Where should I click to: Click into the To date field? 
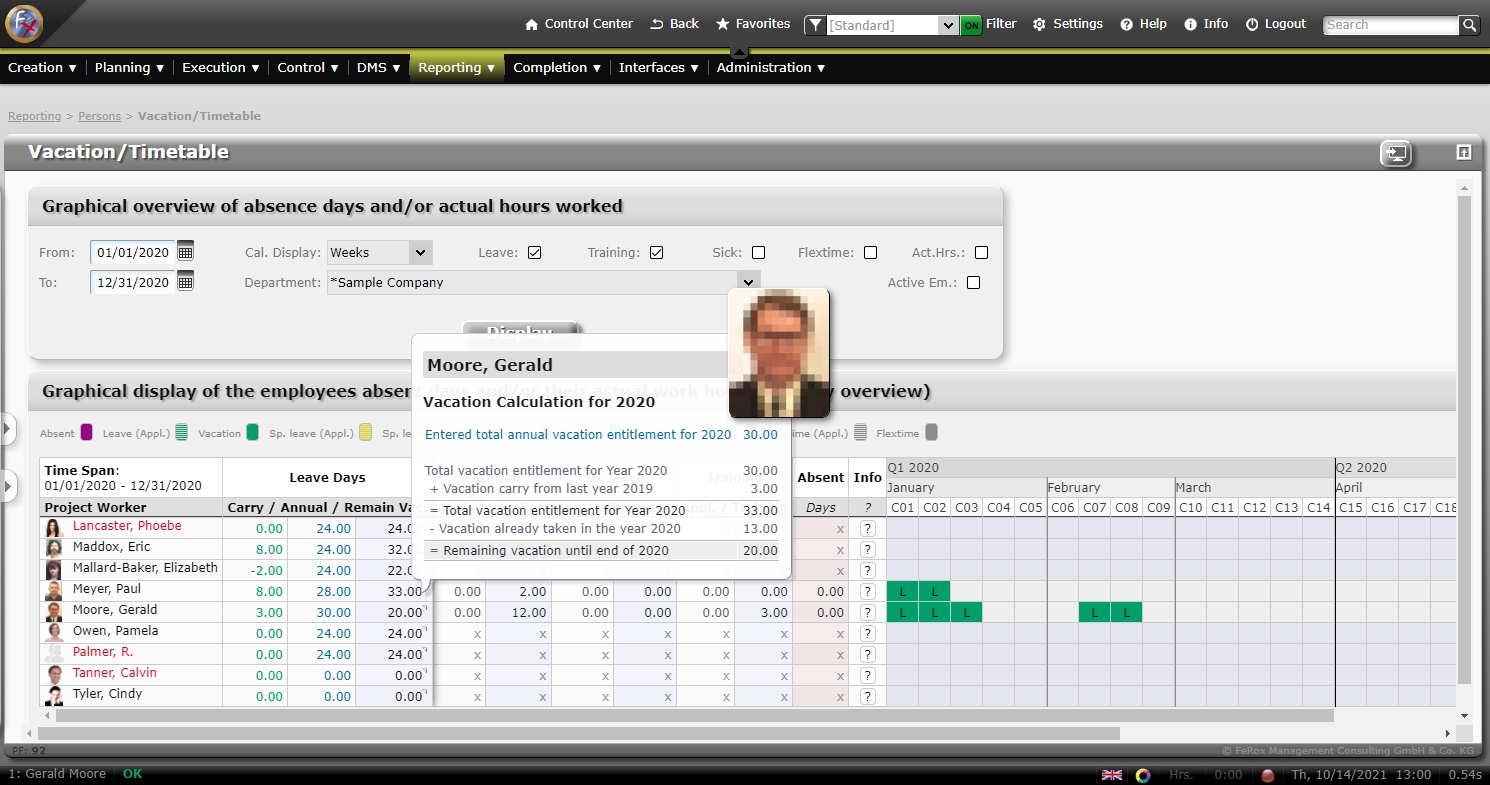(133, 282)
